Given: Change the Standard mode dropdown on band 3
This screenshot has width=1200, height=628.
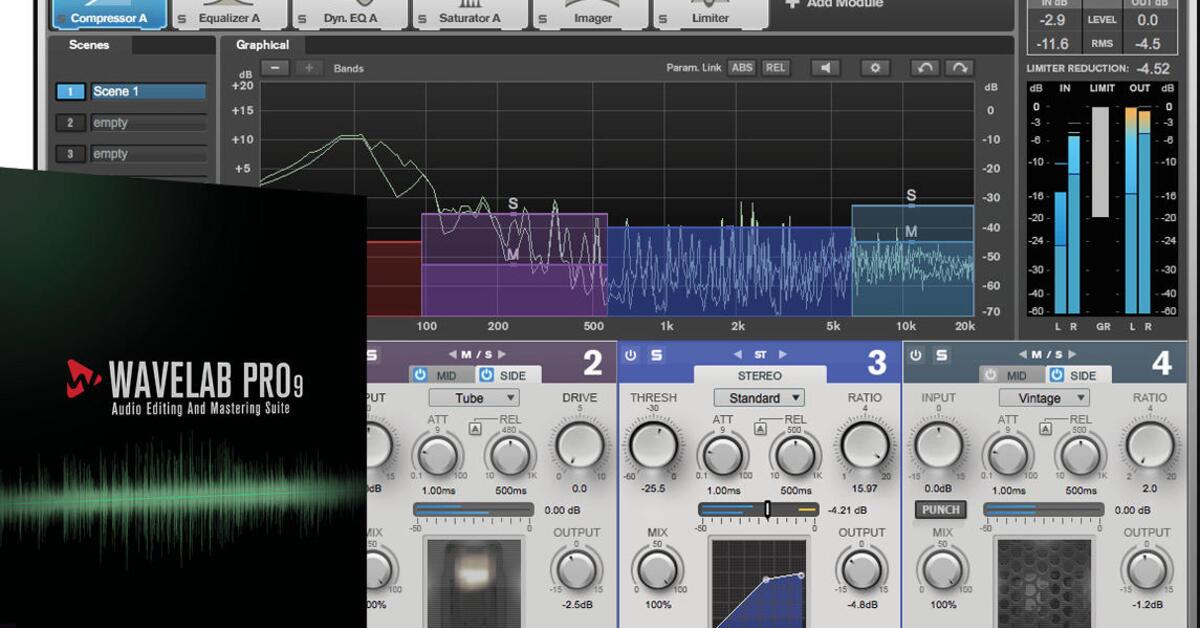Looking at the screenshot, I should point(758,397).
